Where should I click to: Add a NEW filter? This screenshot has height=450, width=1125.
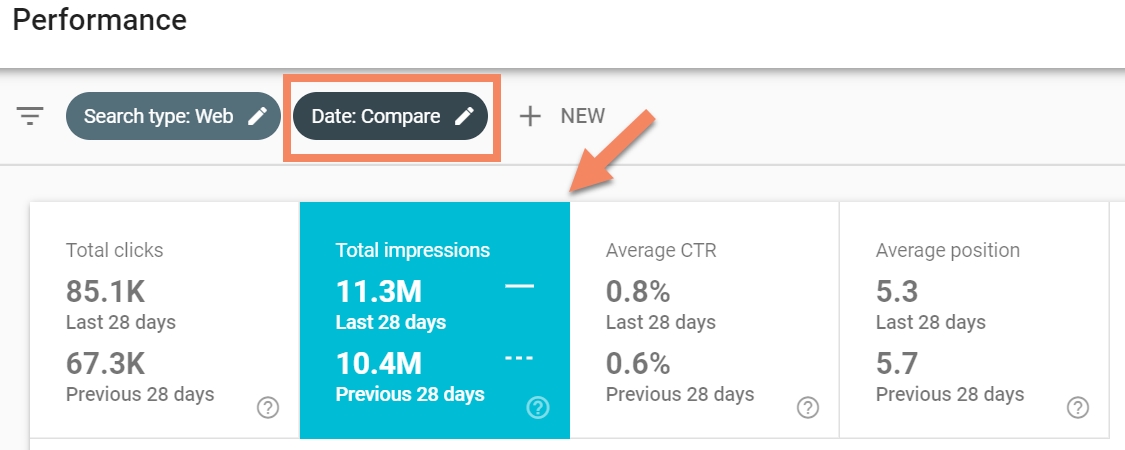(582, 116)
